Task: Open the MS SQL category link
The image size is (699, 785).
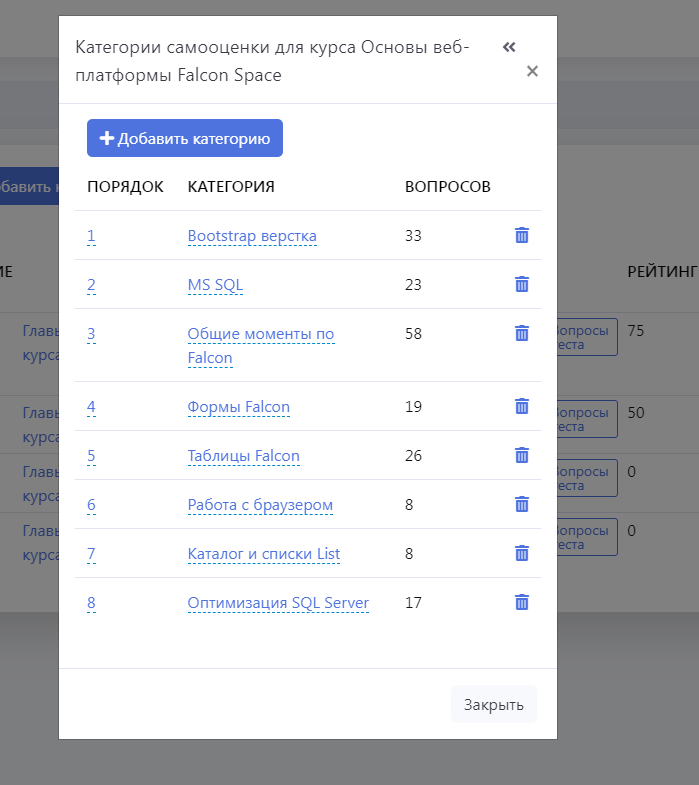Action: point(215,285)
